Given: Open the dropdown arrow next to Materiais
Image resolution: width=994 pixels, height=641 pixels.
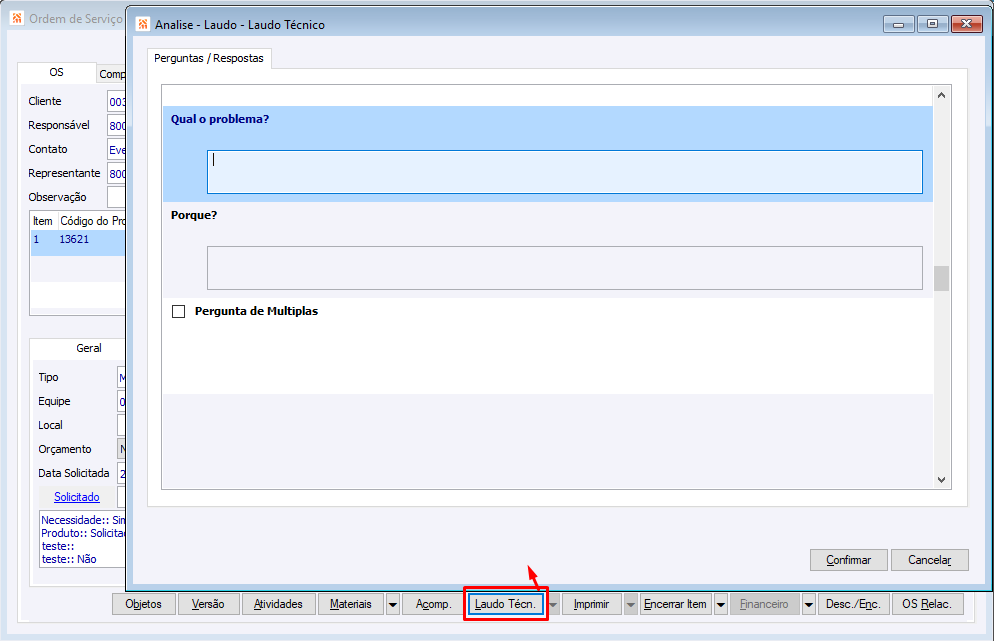Looking at the screenshot, I should 393,604.
